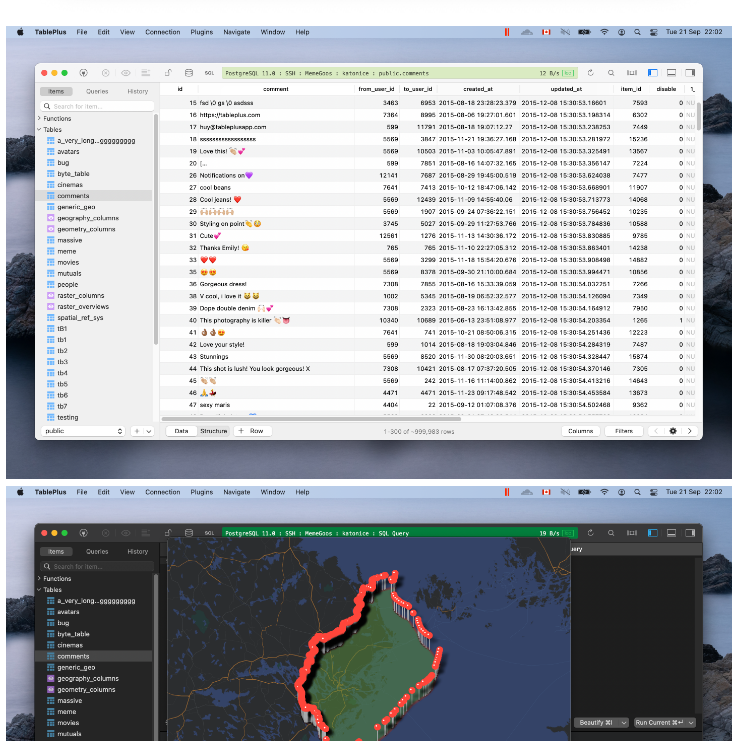This screenshot has width=741, height=741.
Task: Click the Columns button in the light window
Action: (581, 431)
